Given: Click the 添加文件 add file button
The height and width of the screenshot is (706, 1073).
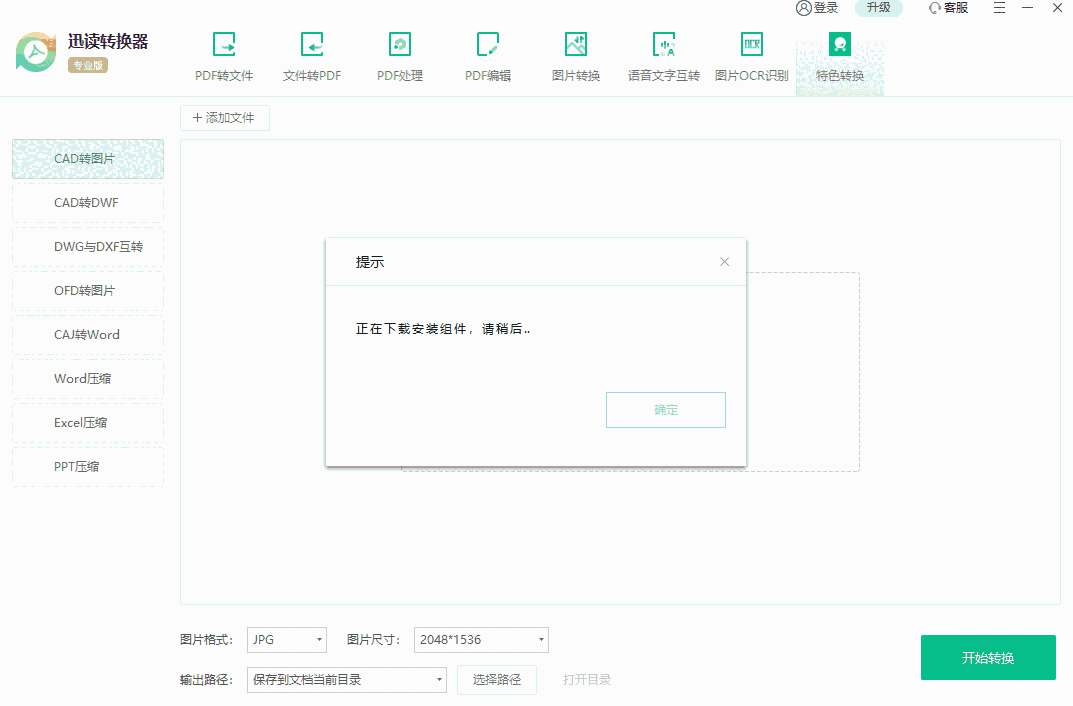Looking at the screenshot, I should click(224, 118).
